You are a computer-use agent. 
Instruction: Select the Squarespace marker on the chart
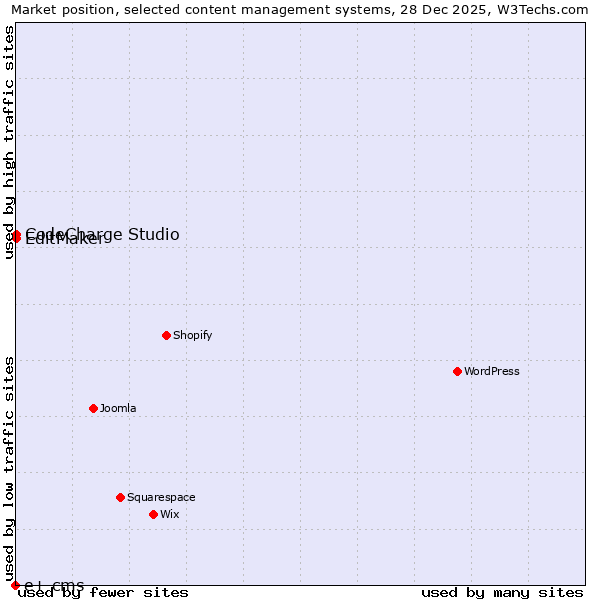pos(121,497)
